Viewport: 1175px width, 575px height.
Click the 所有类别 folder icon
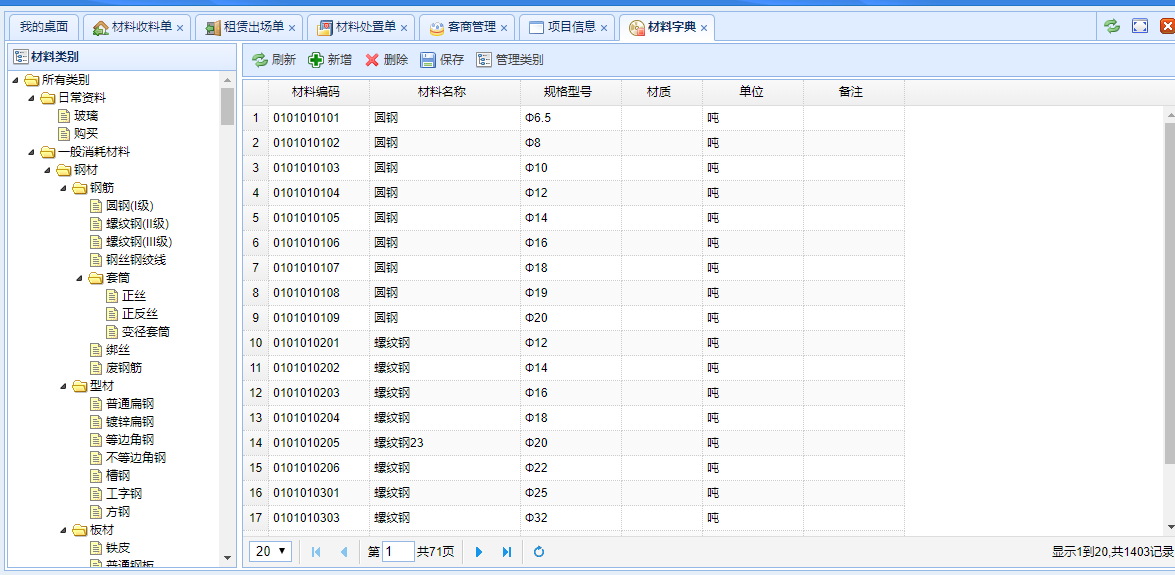31,79
